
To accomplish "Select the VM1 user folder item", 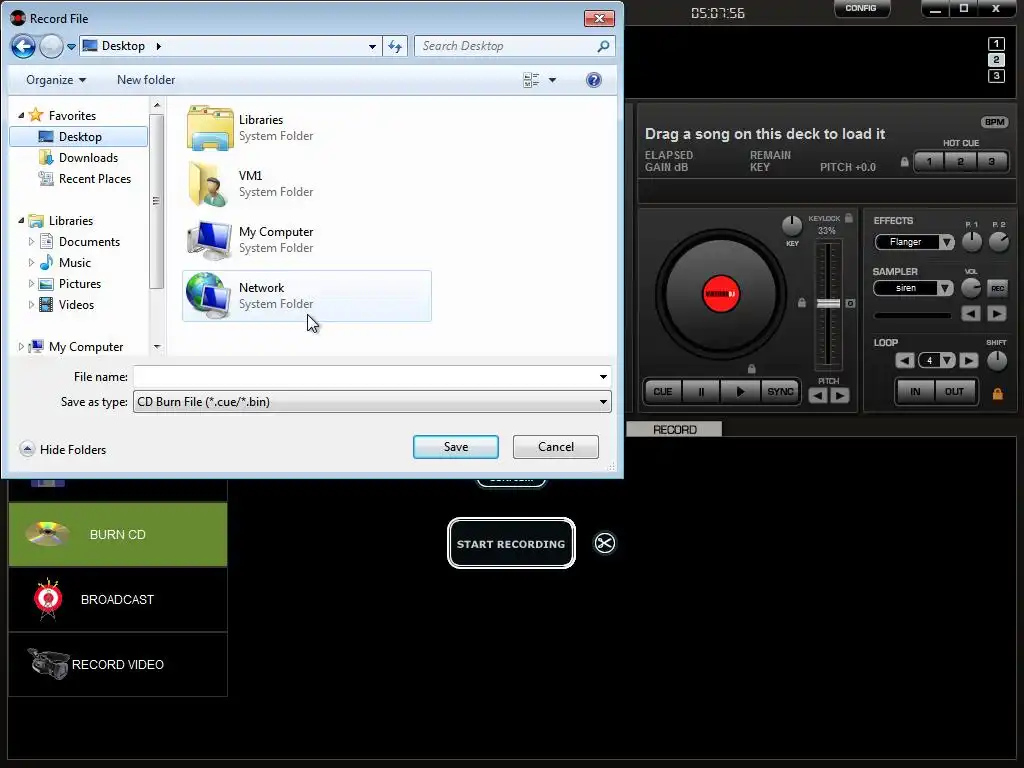I will [306, 184].
